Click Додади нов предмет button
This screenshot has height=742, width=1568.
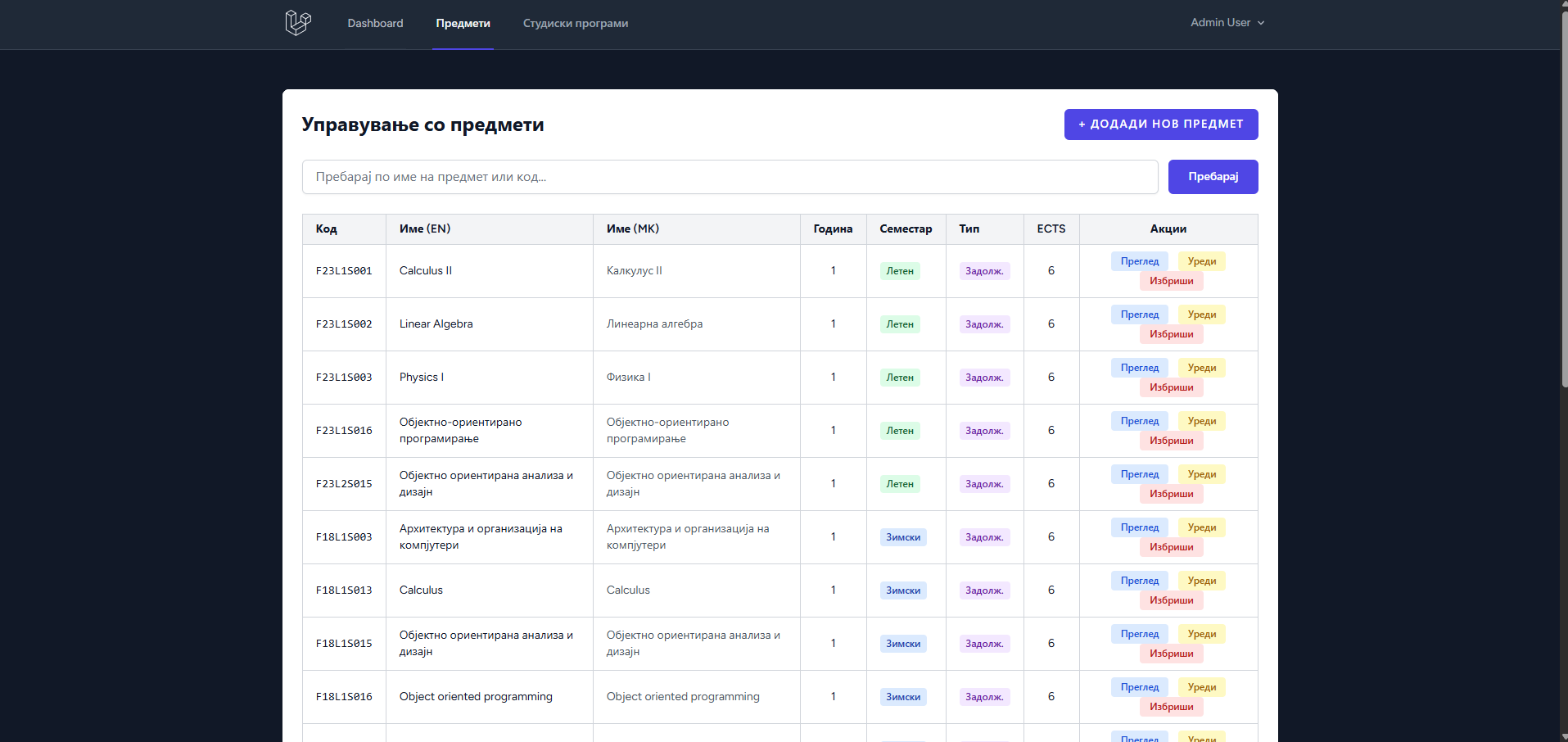click(1160, 124)
